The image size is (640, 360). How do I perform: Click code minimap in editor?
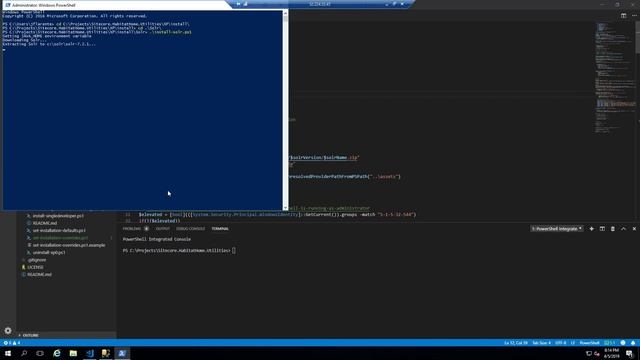[614, 78]
